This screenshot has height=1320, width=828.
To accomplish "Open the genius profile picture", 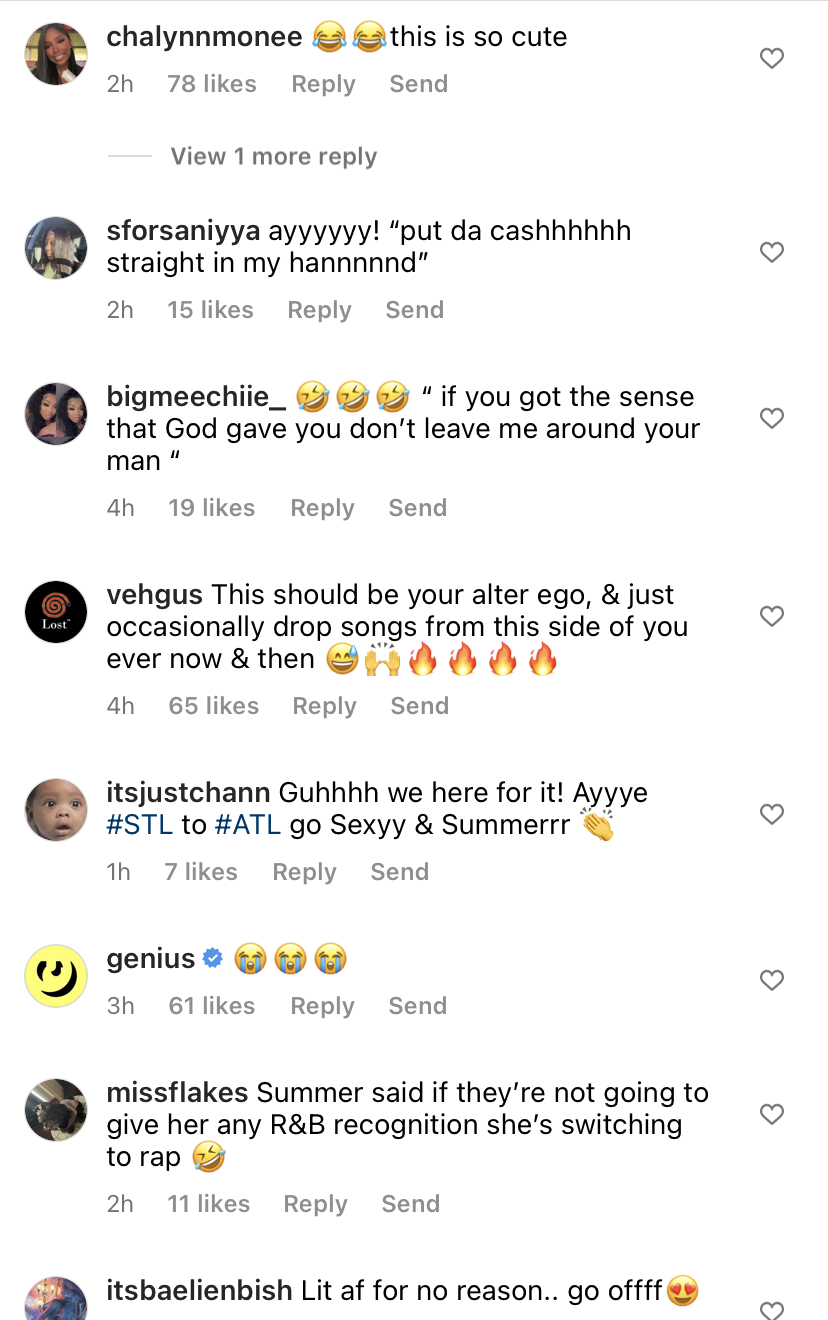I will pos(56,975).
